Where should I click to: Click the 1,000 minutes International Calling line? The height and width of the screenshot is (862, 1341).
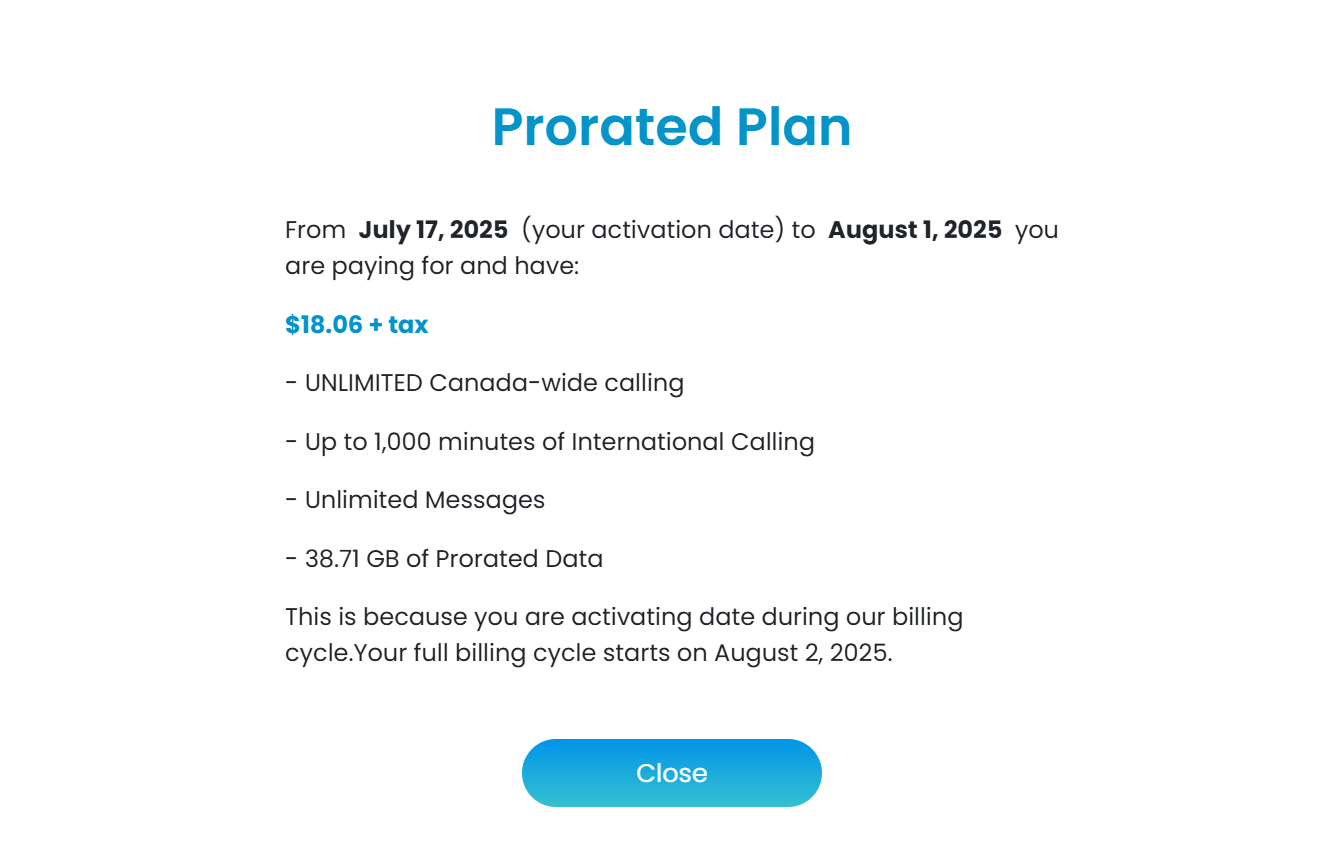pos(549,442)
